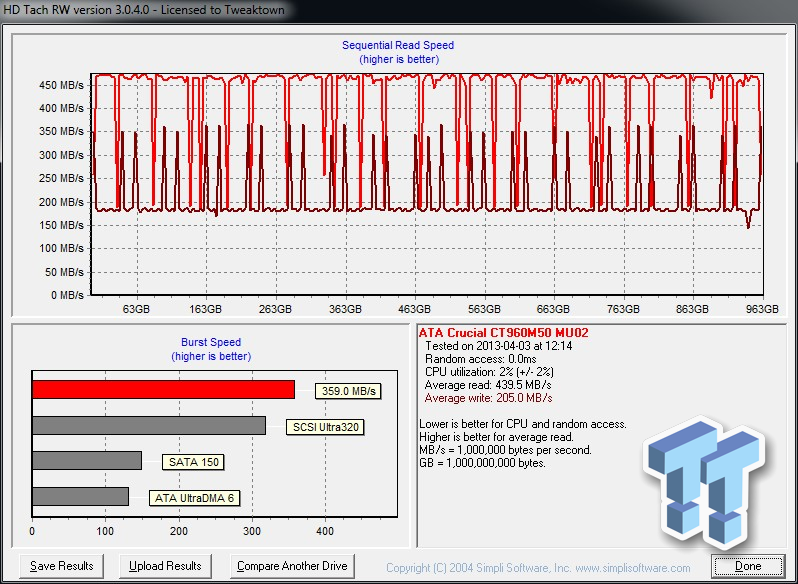
Task: Click the ATA UltraDMA 6 label
Action: [x=194, y=498]
